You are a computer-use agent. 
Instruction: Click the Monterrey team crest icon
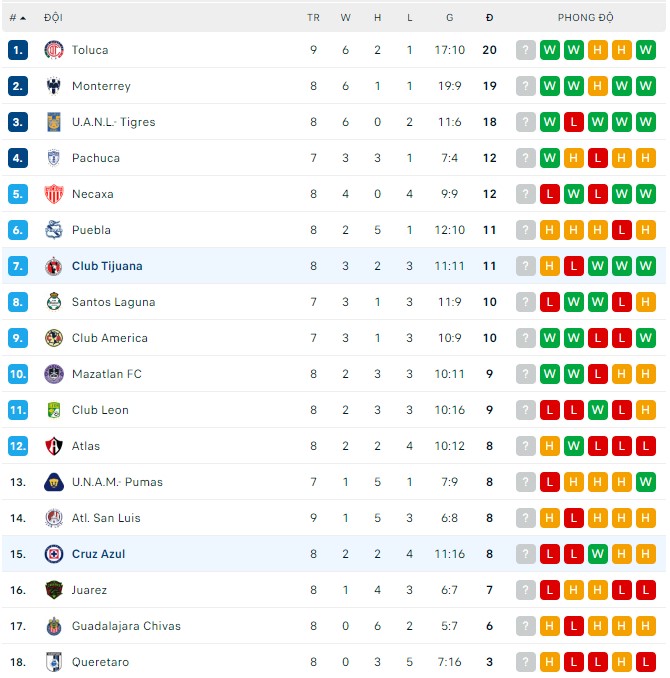[x=54, y=86]
